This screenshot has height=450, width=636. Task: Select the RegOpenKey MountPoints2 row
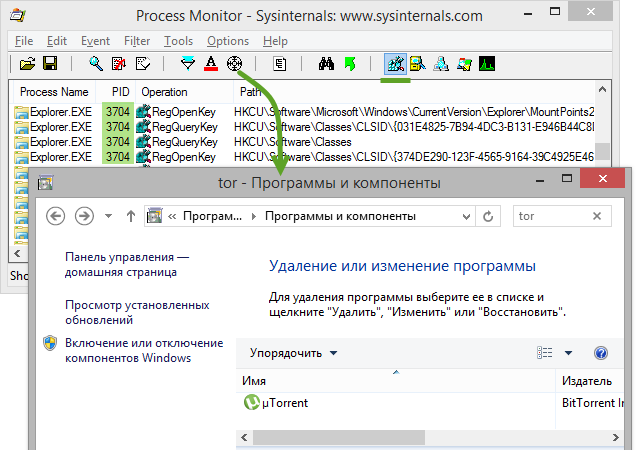(303, 112)
